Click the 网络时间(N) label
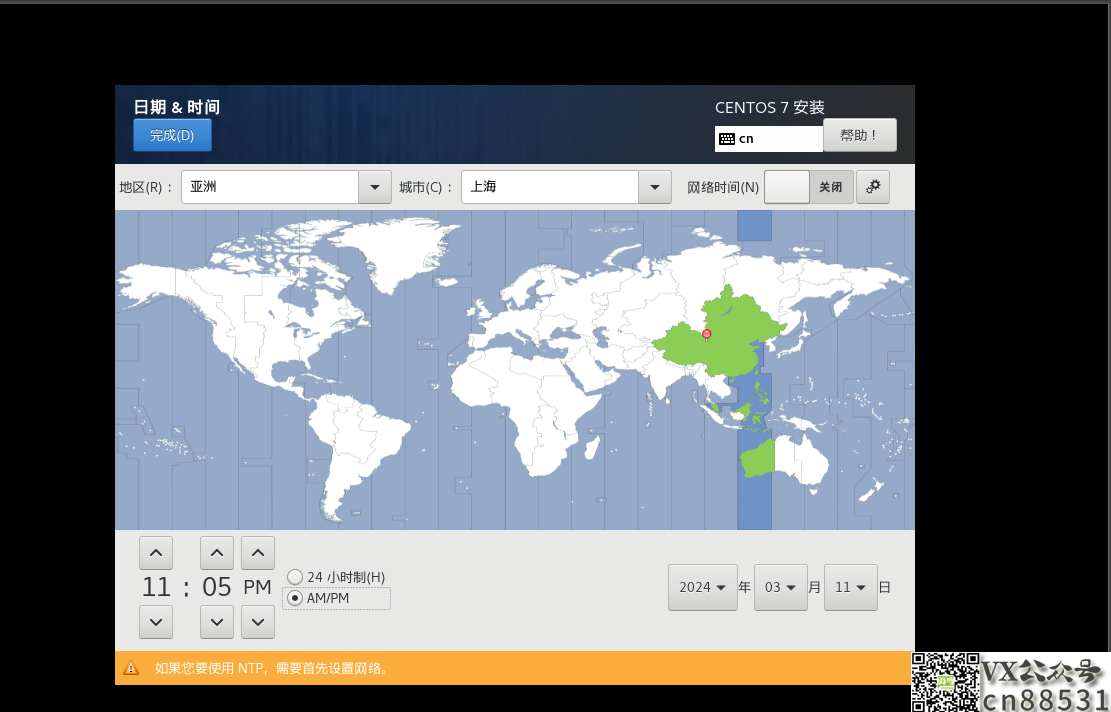 [x=723, y=187]
